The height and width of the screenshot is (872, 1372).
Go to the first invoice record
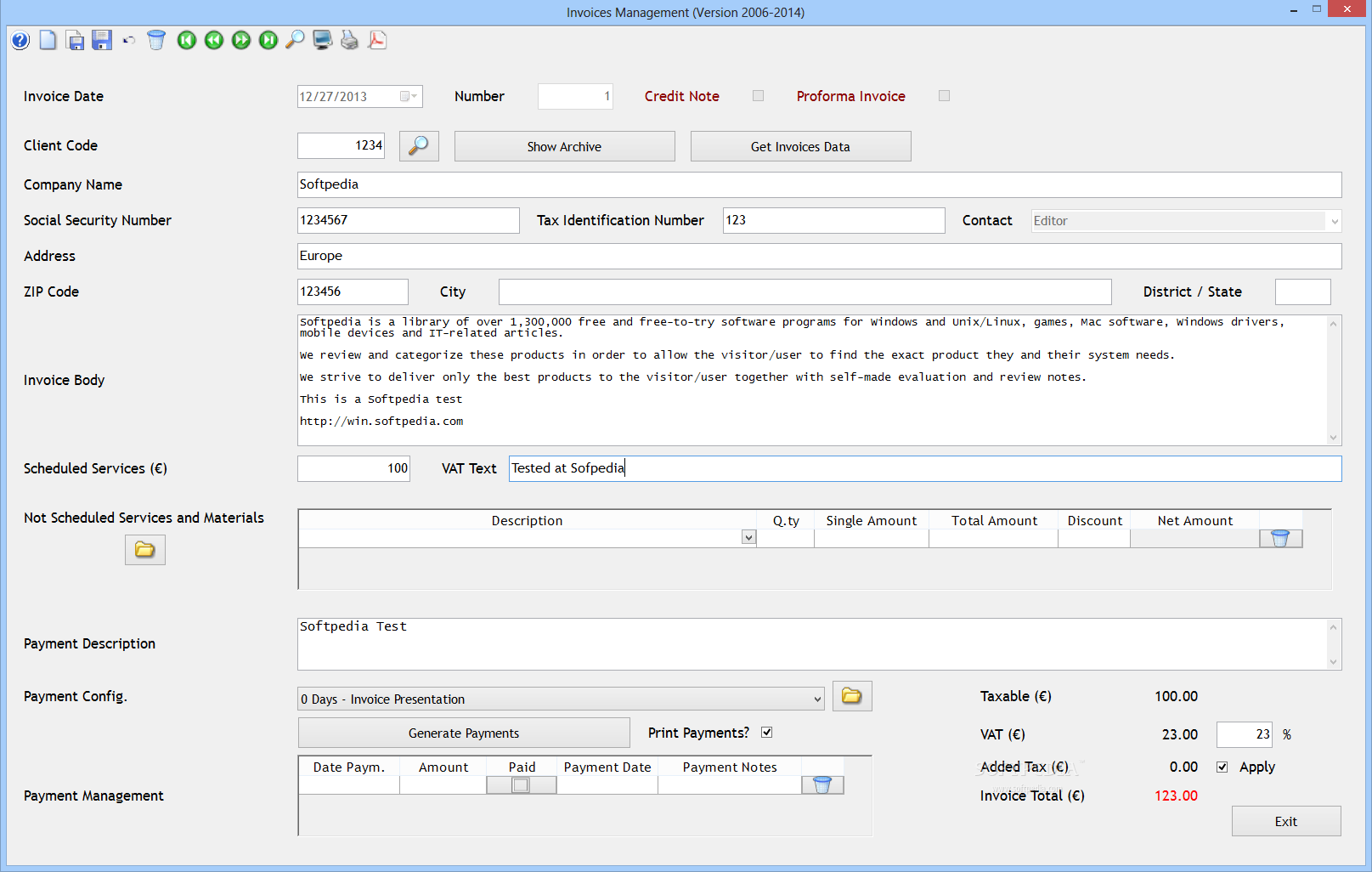point(187,40)
